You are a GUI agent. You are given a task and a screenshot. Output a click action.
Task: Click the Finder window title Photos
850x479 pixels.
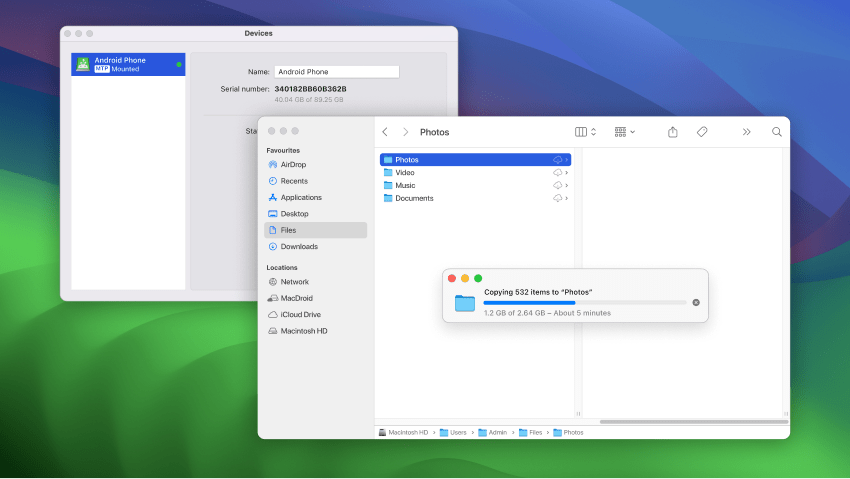pyautogui.click(x=435, y=132)
